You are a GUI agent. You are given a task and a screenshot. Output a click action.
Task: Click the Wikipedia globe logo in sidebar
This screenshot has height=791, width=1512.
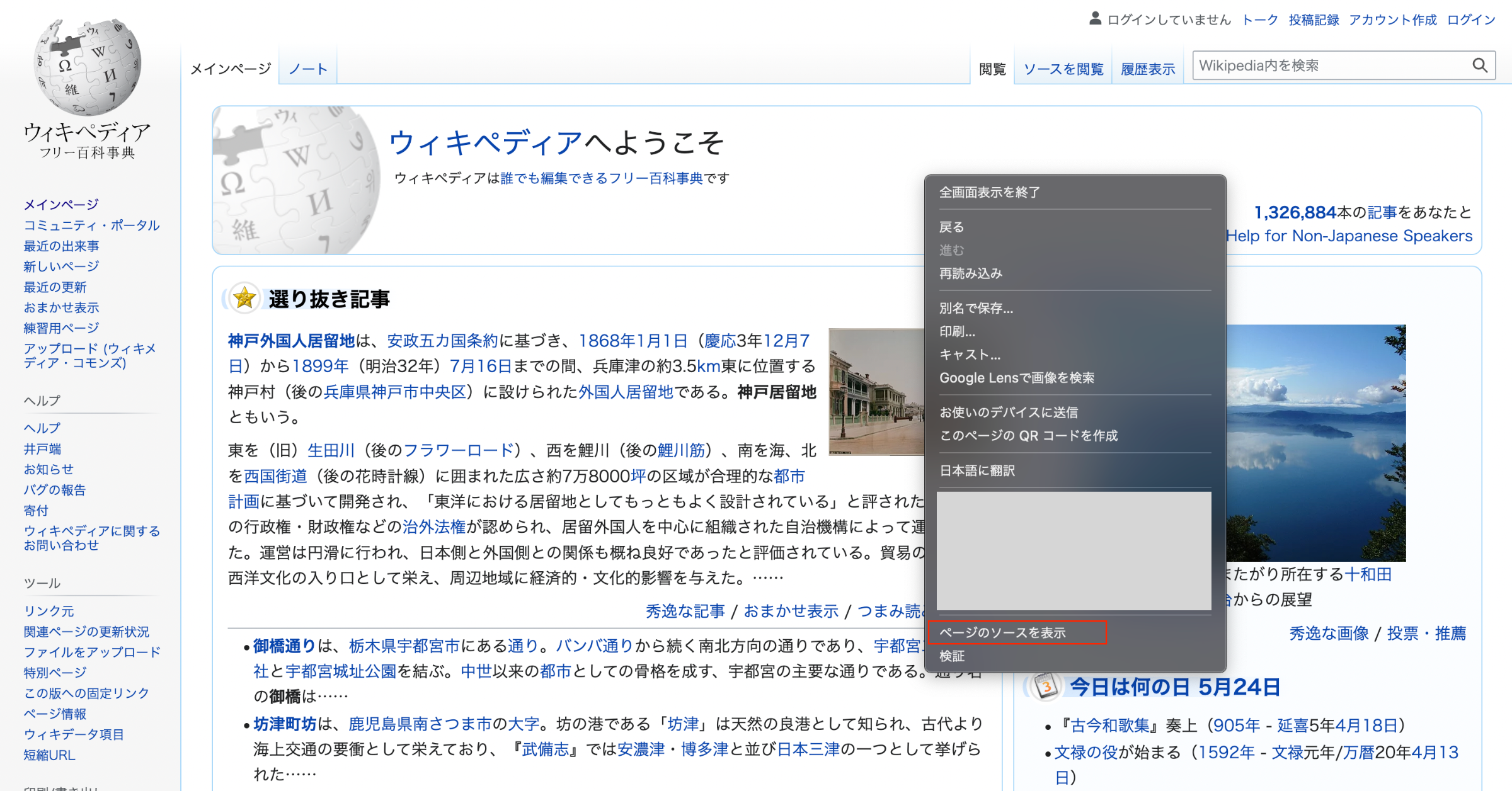[87, 67]
